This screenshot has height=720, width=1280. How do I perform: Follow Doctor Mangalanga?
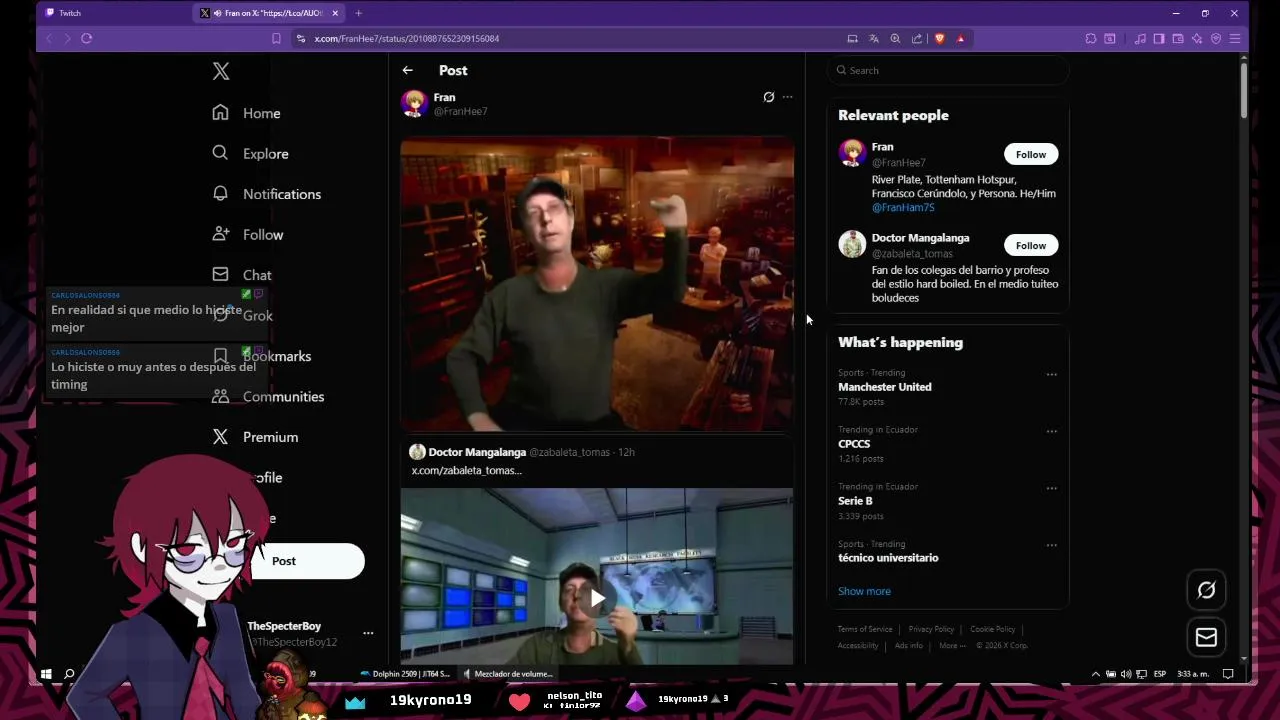1031,245
